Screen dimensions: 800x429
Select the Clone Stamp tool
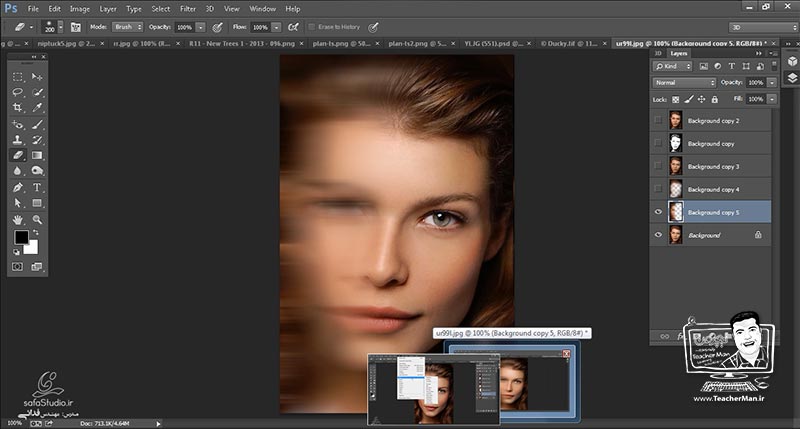(x=18, y=139)
